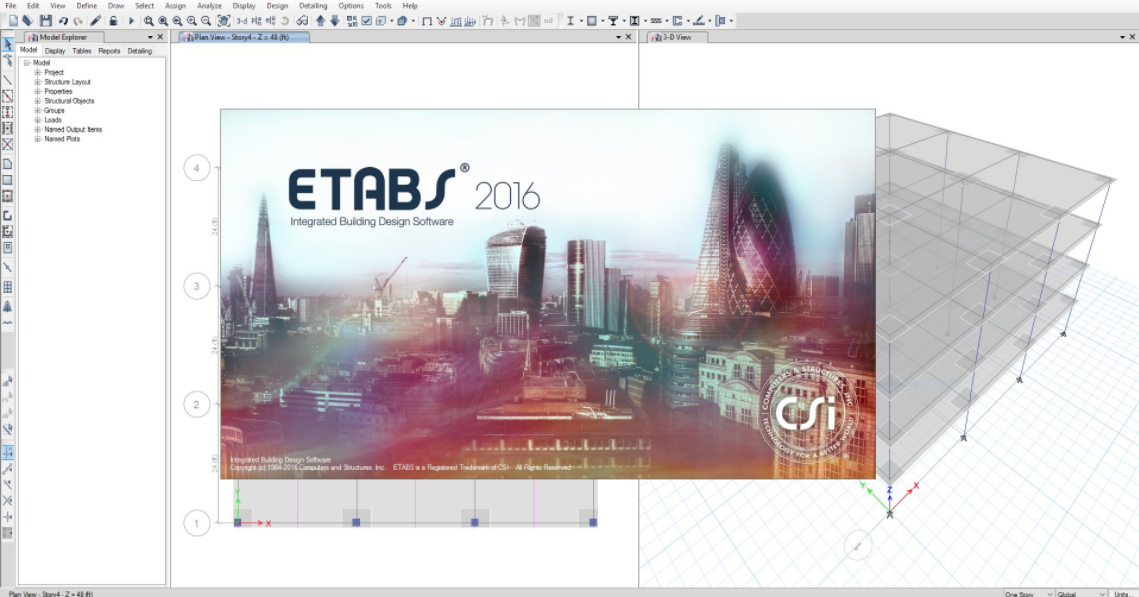
Task: Click grid bubble 1 in plan view
Action: point(196,523)
